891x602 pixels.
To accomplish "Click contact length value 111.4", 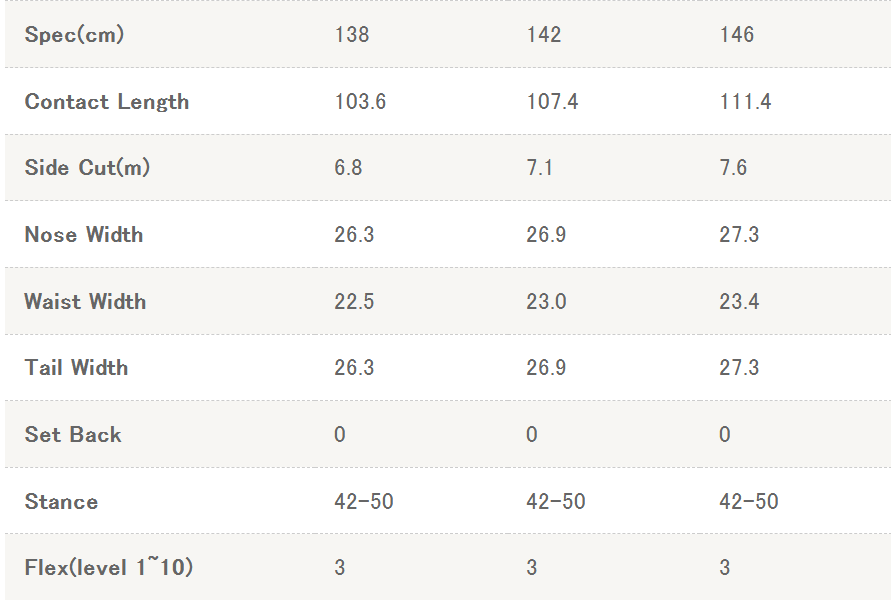I will (x=745, y=102).
